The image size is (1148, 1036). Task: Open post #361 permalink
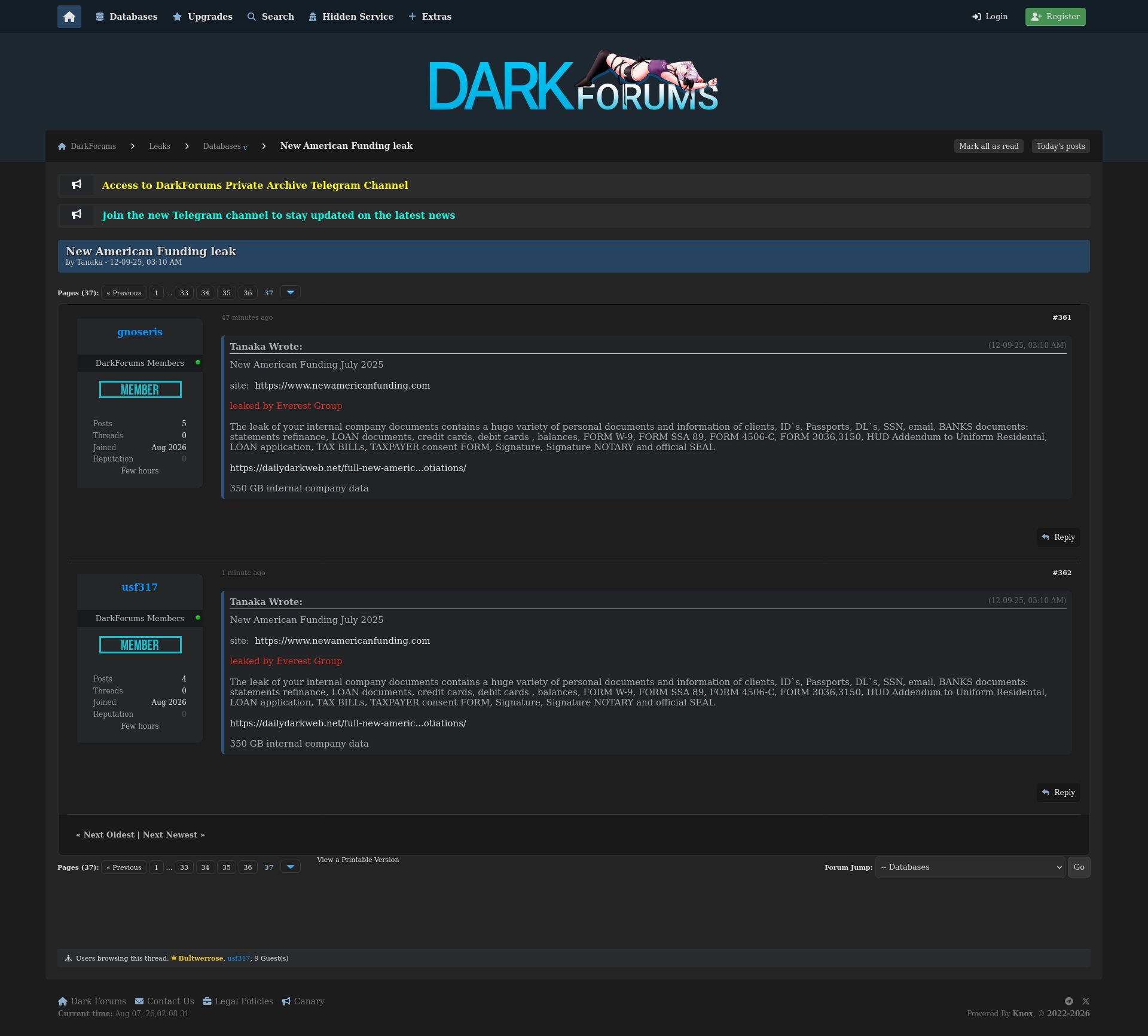[1062, 317]
